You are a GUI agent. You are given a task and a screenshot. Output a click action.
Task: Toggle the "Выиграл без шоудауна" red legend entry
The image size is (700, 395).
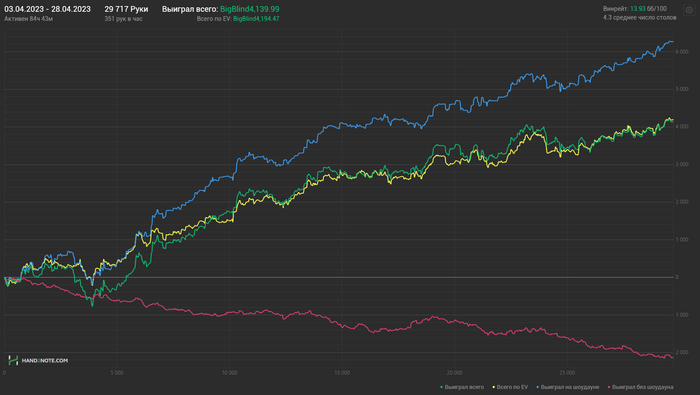tap(640, 387)
